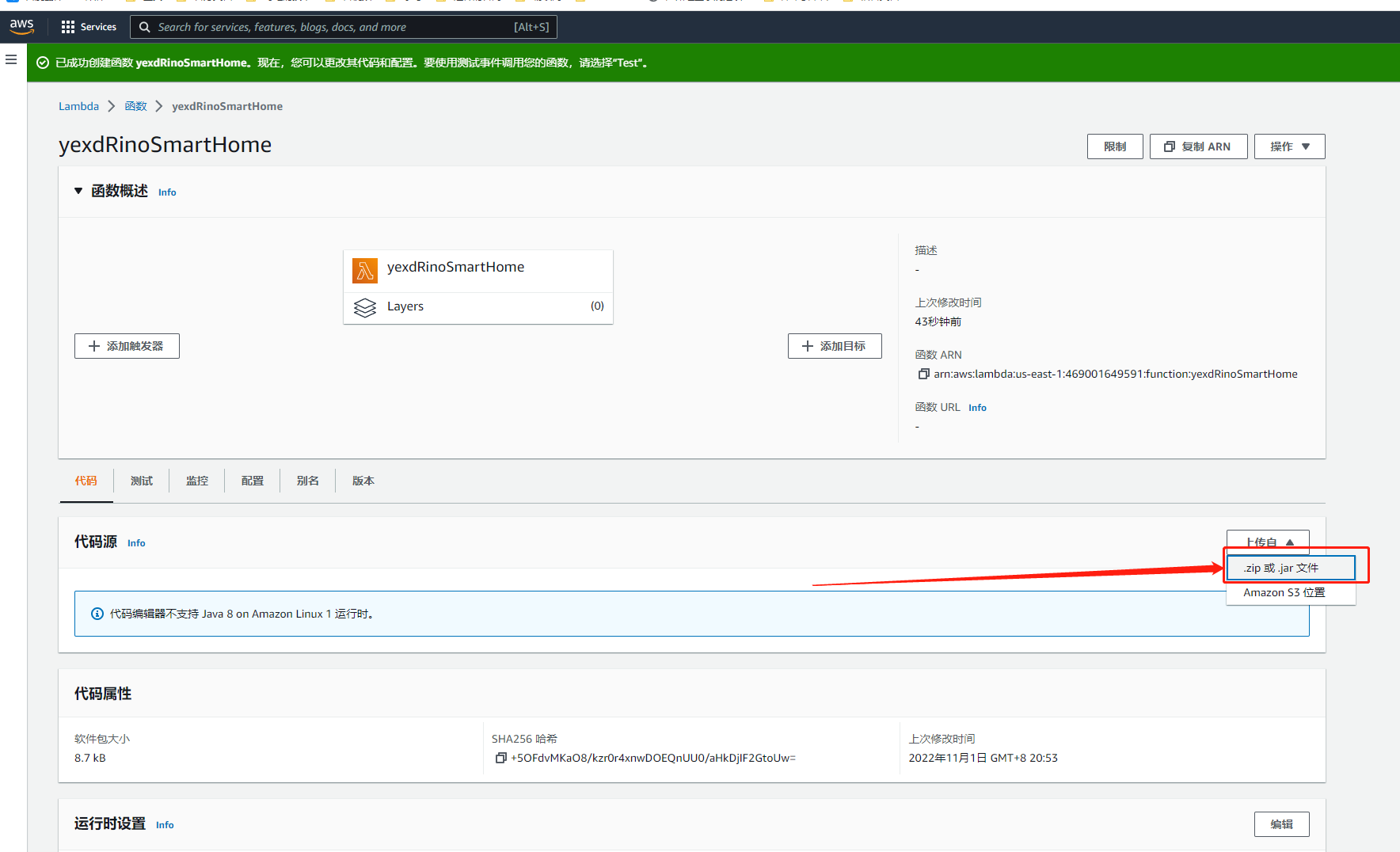This screenshot has height=852, width=1400.
Task: Open Info link next to 函数概述
Action: point(167,192)
